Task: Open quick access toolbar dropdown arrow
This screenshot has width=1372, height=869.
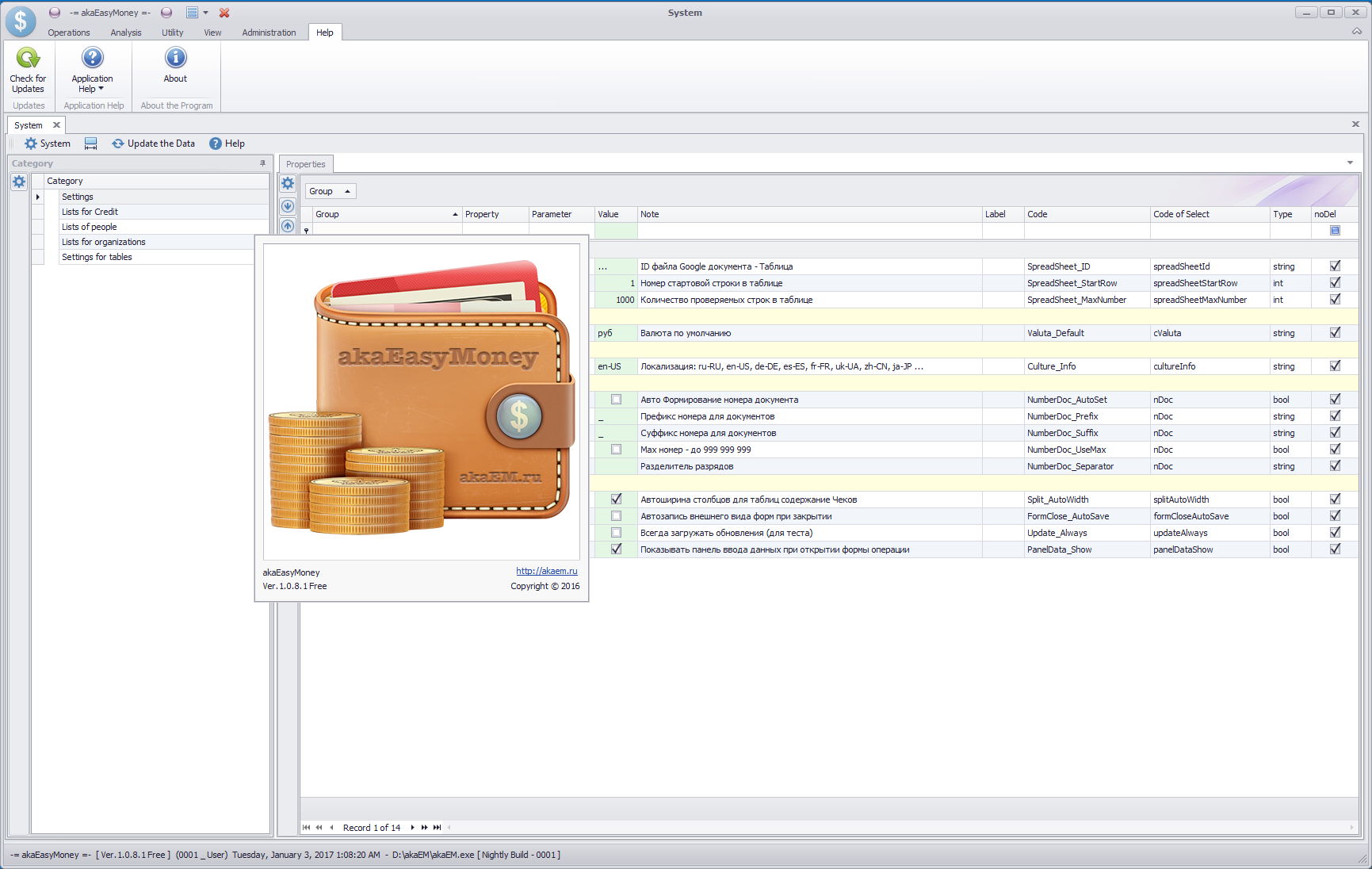Action: coord(205,13)
